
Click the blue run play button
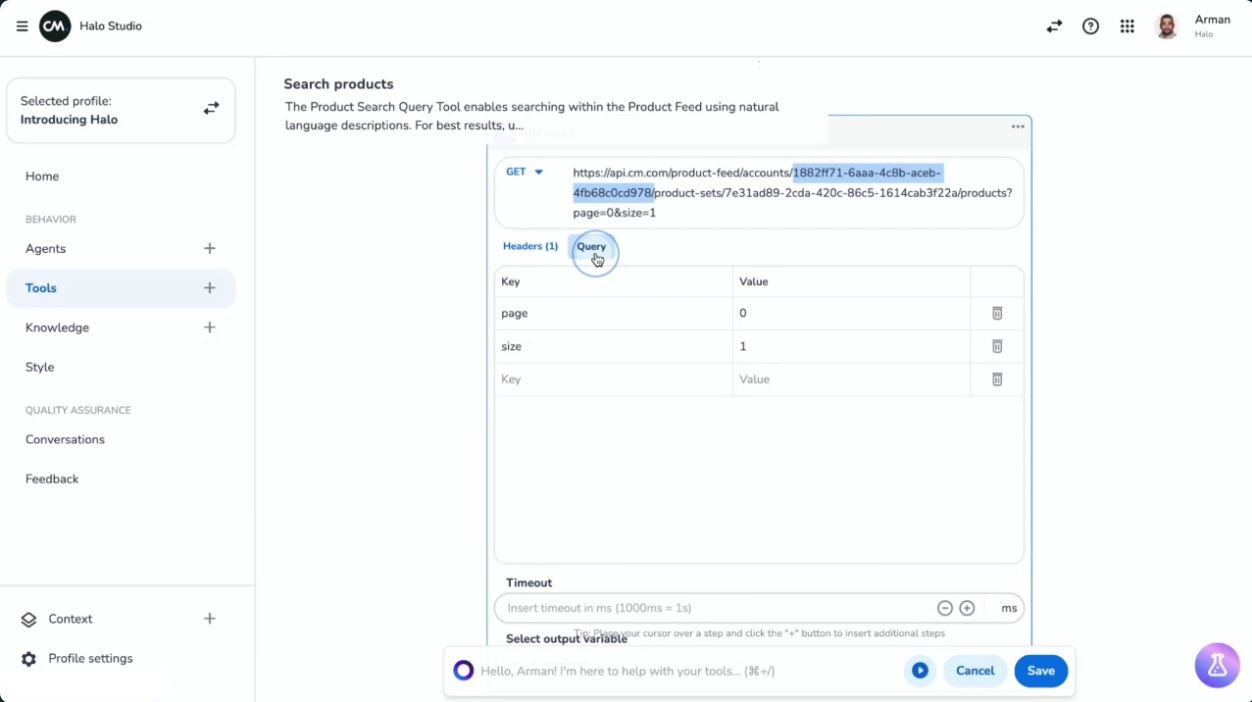920,671
